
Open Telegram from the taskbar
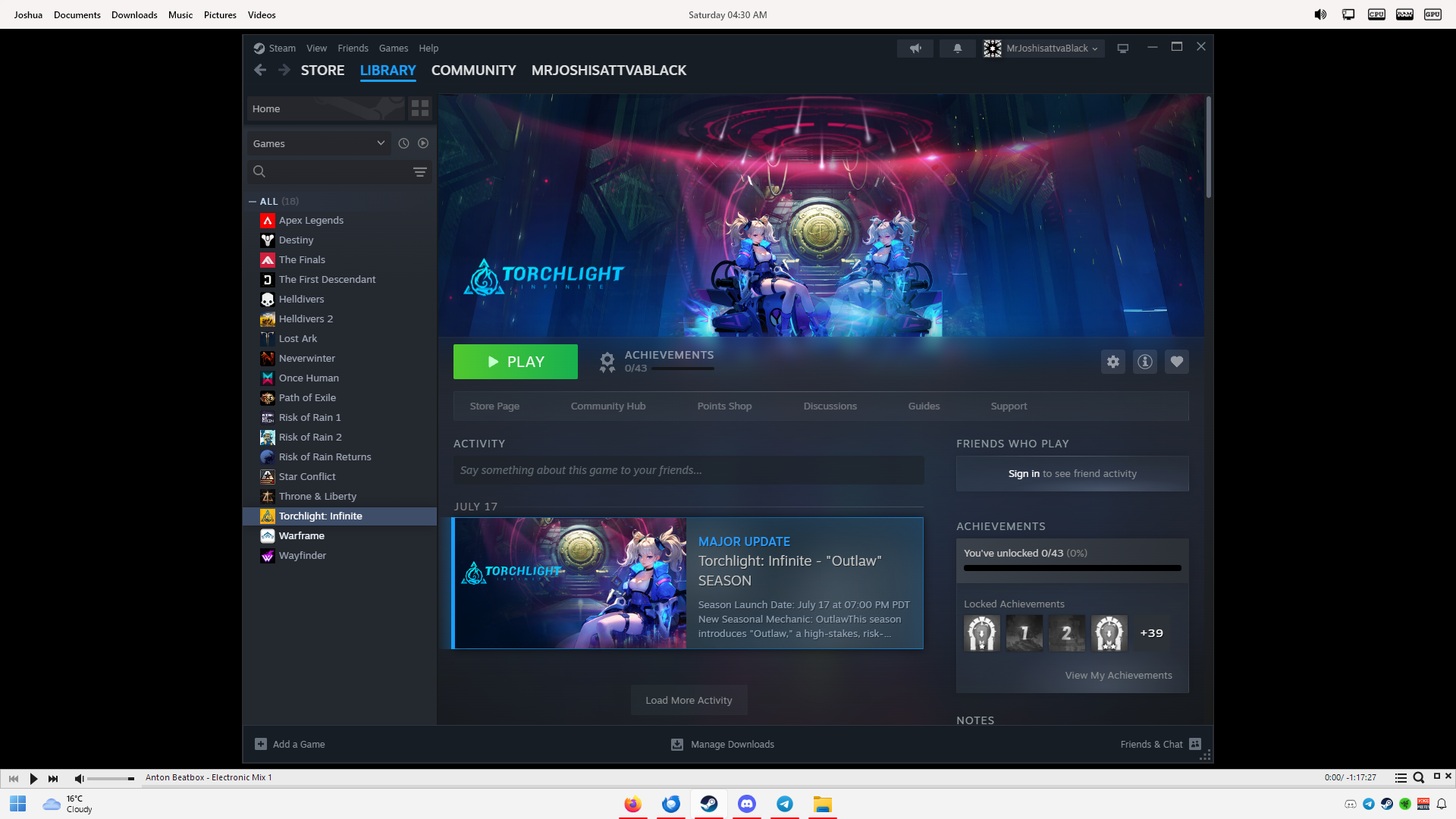(x=785, y=804)
